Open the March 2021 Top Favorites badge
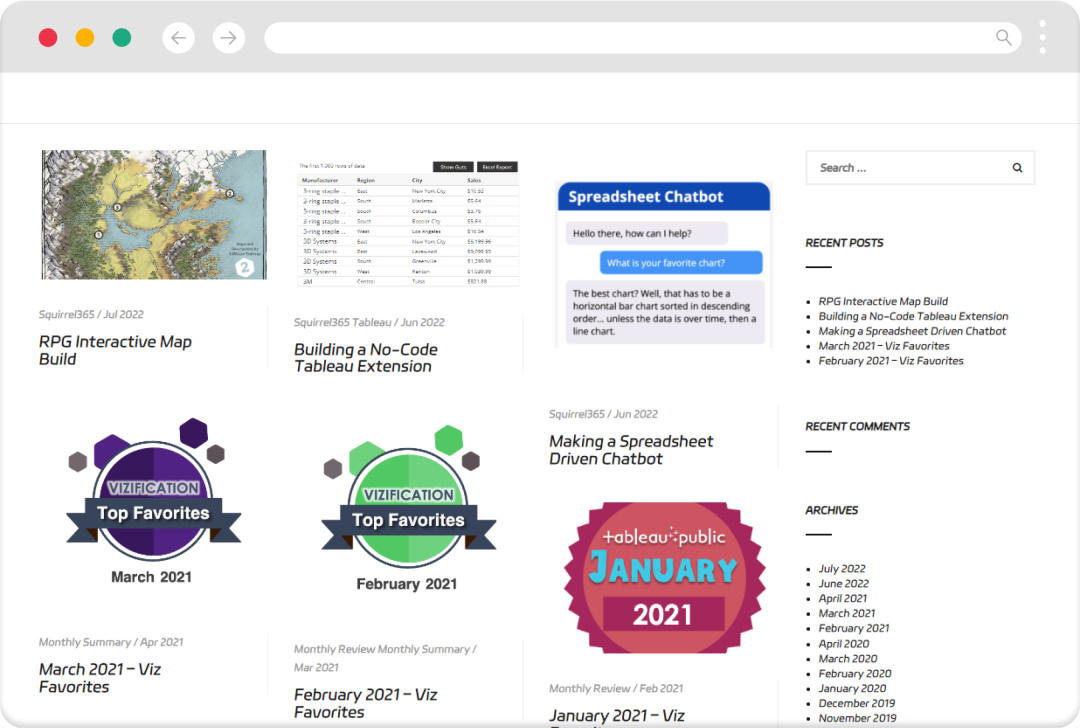1080x728 pixels. tap(154, 501)
